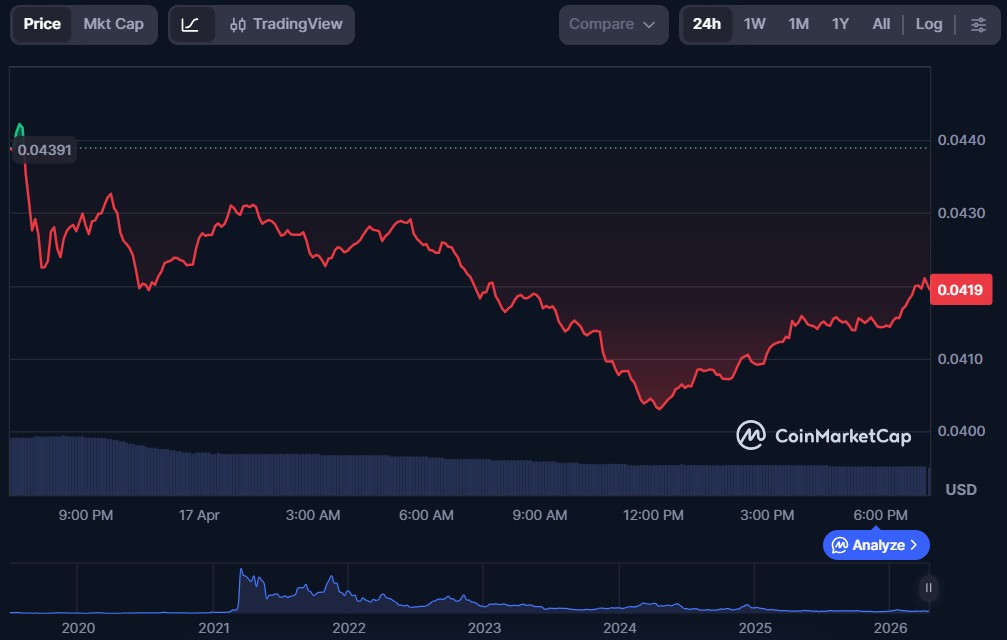Open chart settings sliders icon
The height and width of the screenshot is (640, 1007).
(978, 24)
